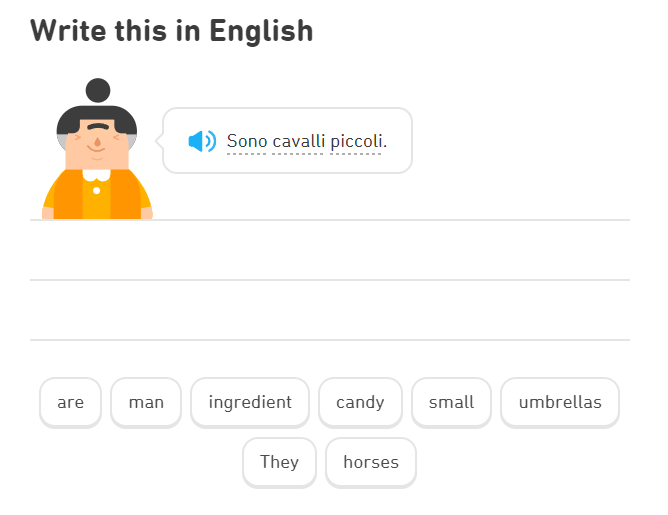Tap the 'small' word tile
This screenshot has width=668, height=515.
(x=452, y=402)
